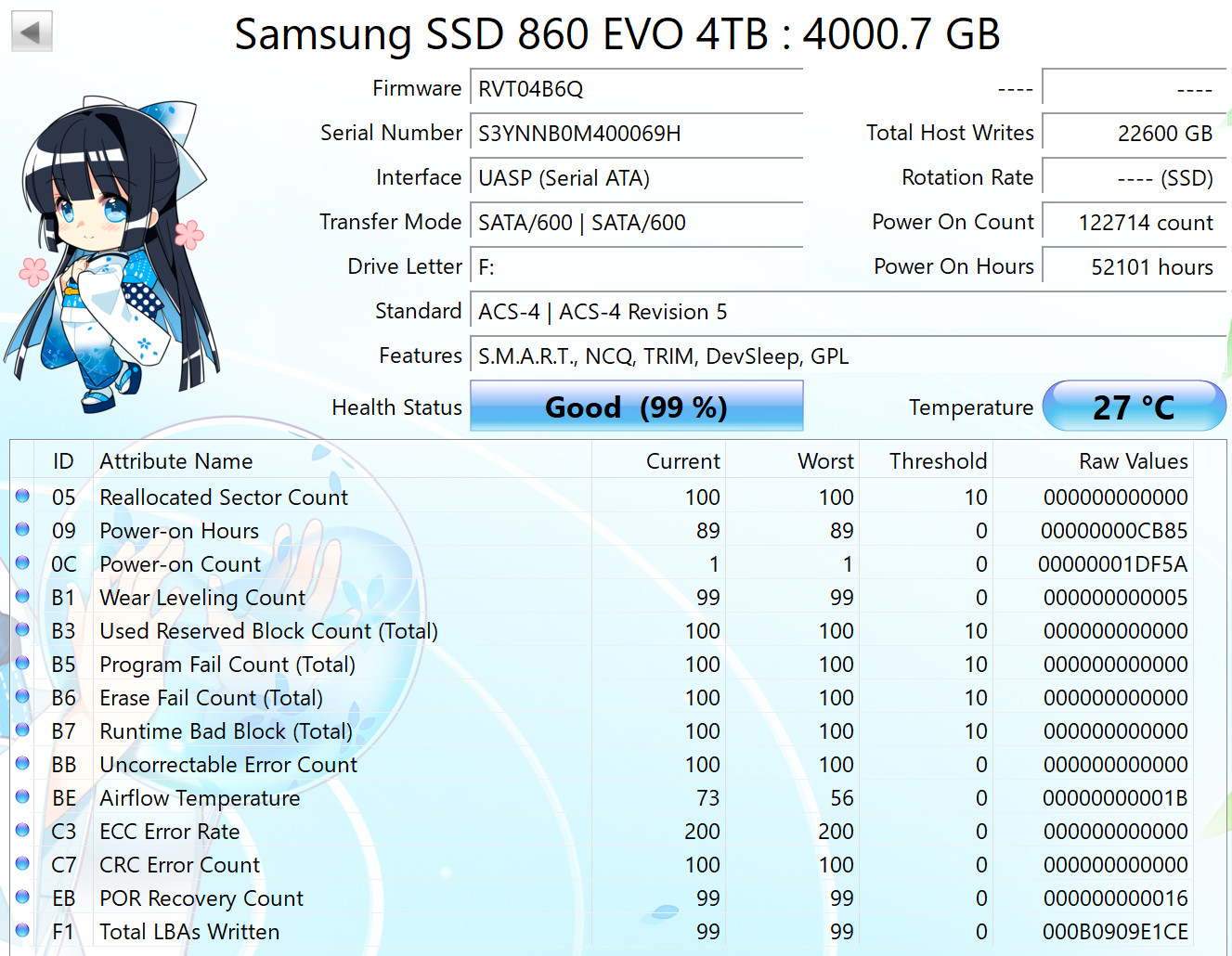Select POR Recovery Count attribute name
The width and height of the screenshot is (1232, 956).
click(201, 898)
